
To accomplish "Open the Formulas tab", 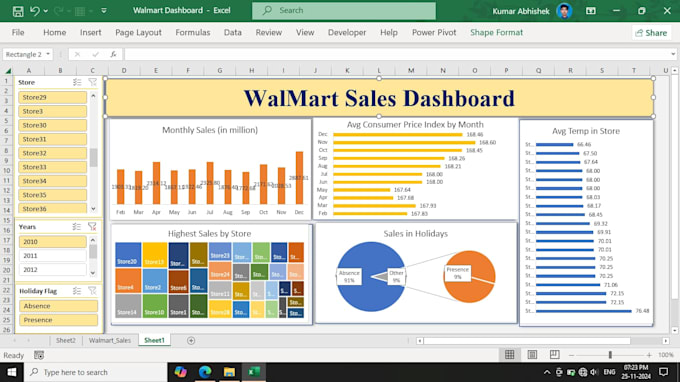I will click(193, 33).
